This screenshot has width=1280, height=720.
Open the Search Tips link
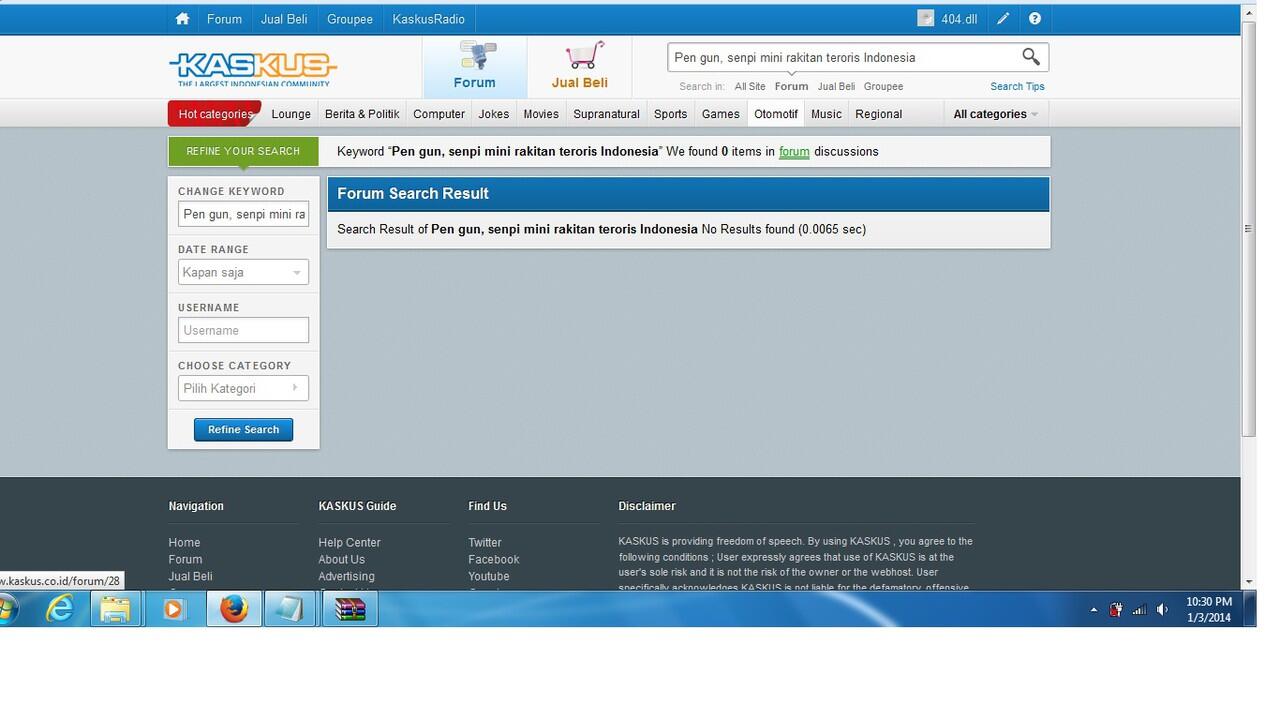click(x=1017, y=87)
